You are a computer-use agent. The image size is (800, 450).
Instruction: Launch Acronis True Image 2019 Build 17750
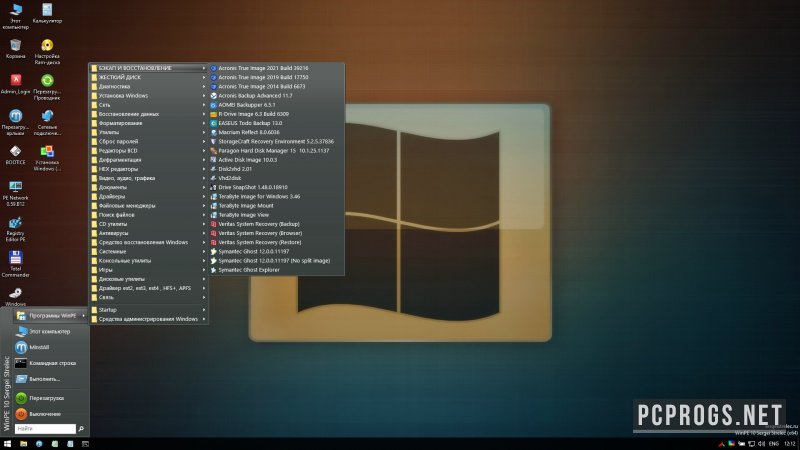coord(276,77)
